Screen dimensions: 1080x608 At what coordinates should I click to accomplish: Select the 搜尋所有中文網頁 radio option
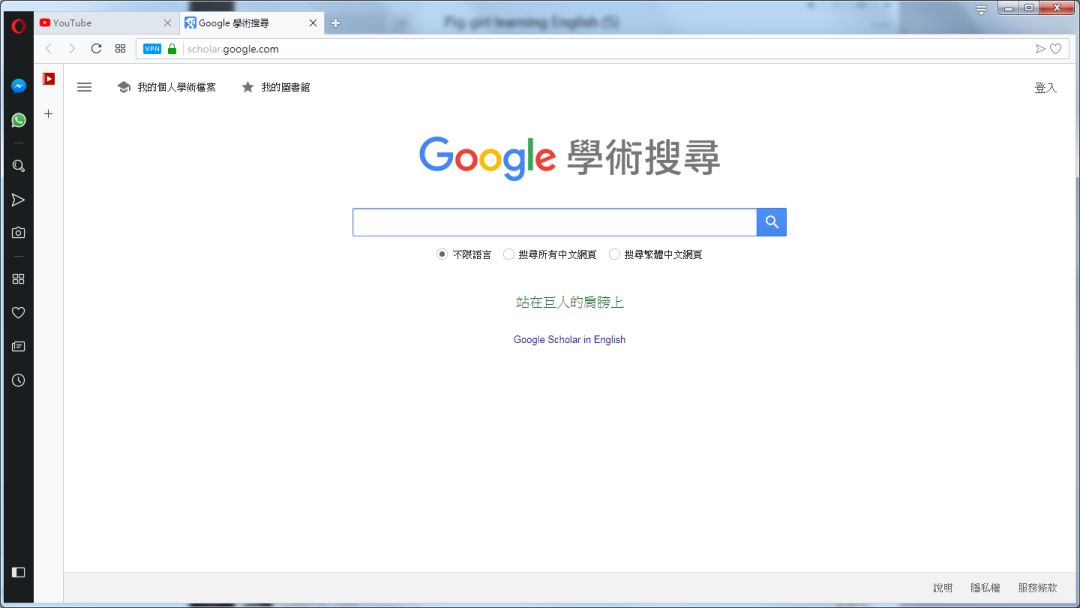pyautogui.click(x=508, y=254)
